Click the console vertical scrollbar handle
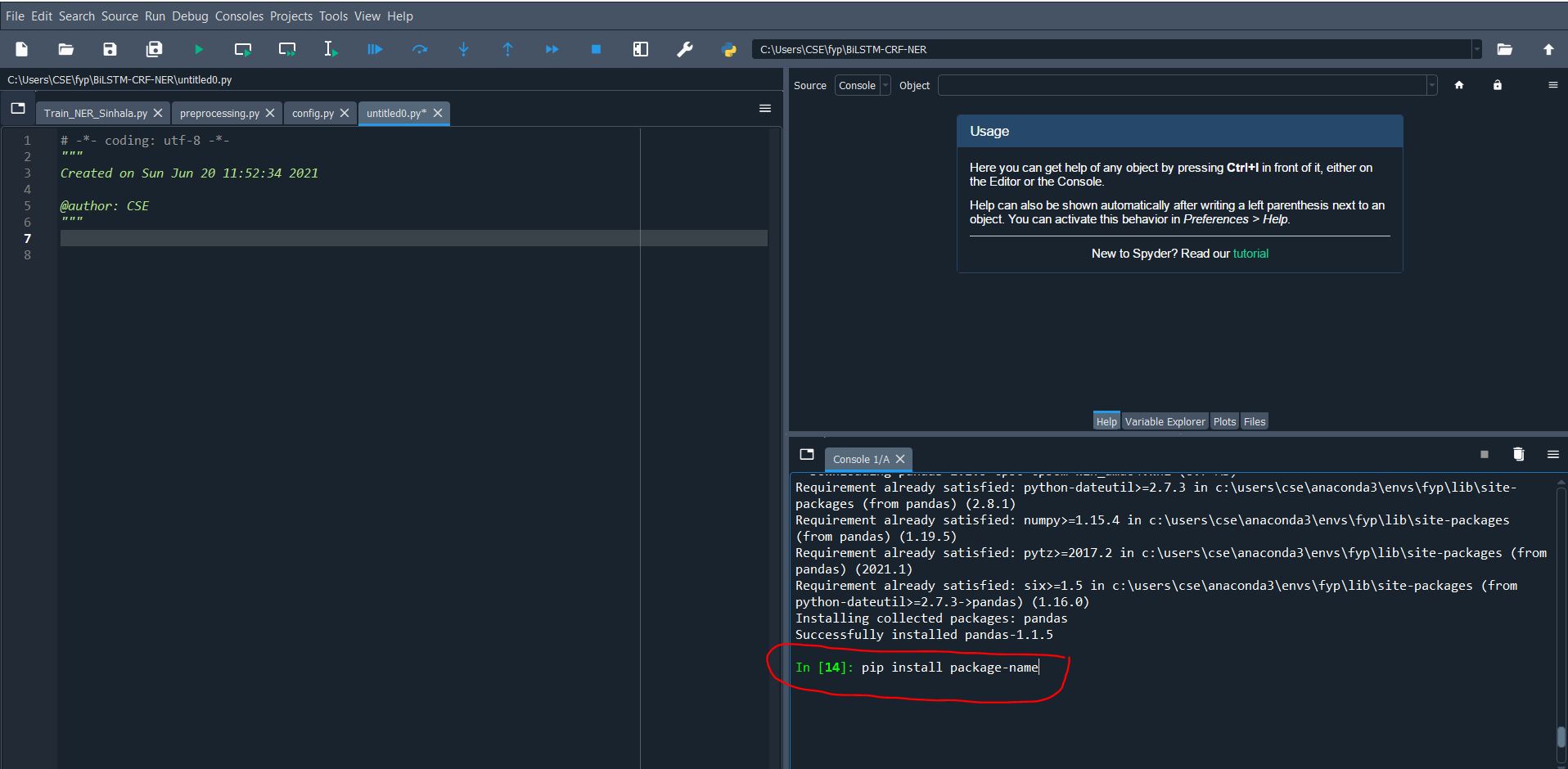This screenshot has width=1568, height=769. click(1561, 736)
